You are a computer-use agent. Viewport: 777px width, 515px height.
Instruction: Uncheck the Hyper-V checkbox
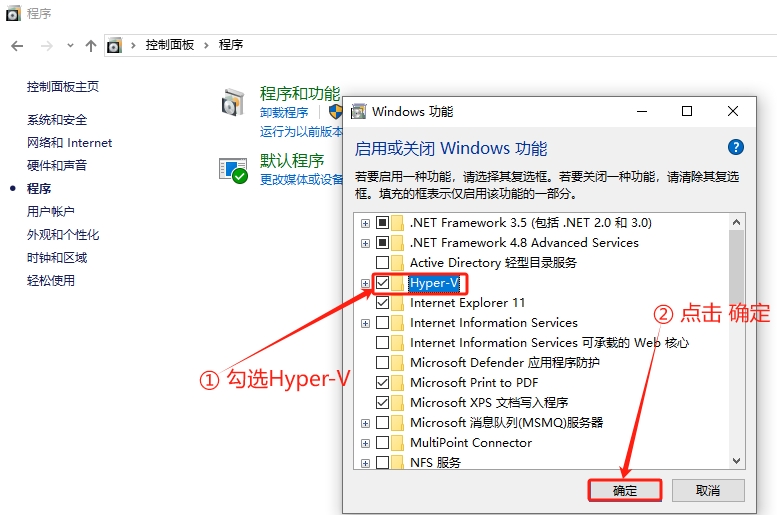point(383,283)
